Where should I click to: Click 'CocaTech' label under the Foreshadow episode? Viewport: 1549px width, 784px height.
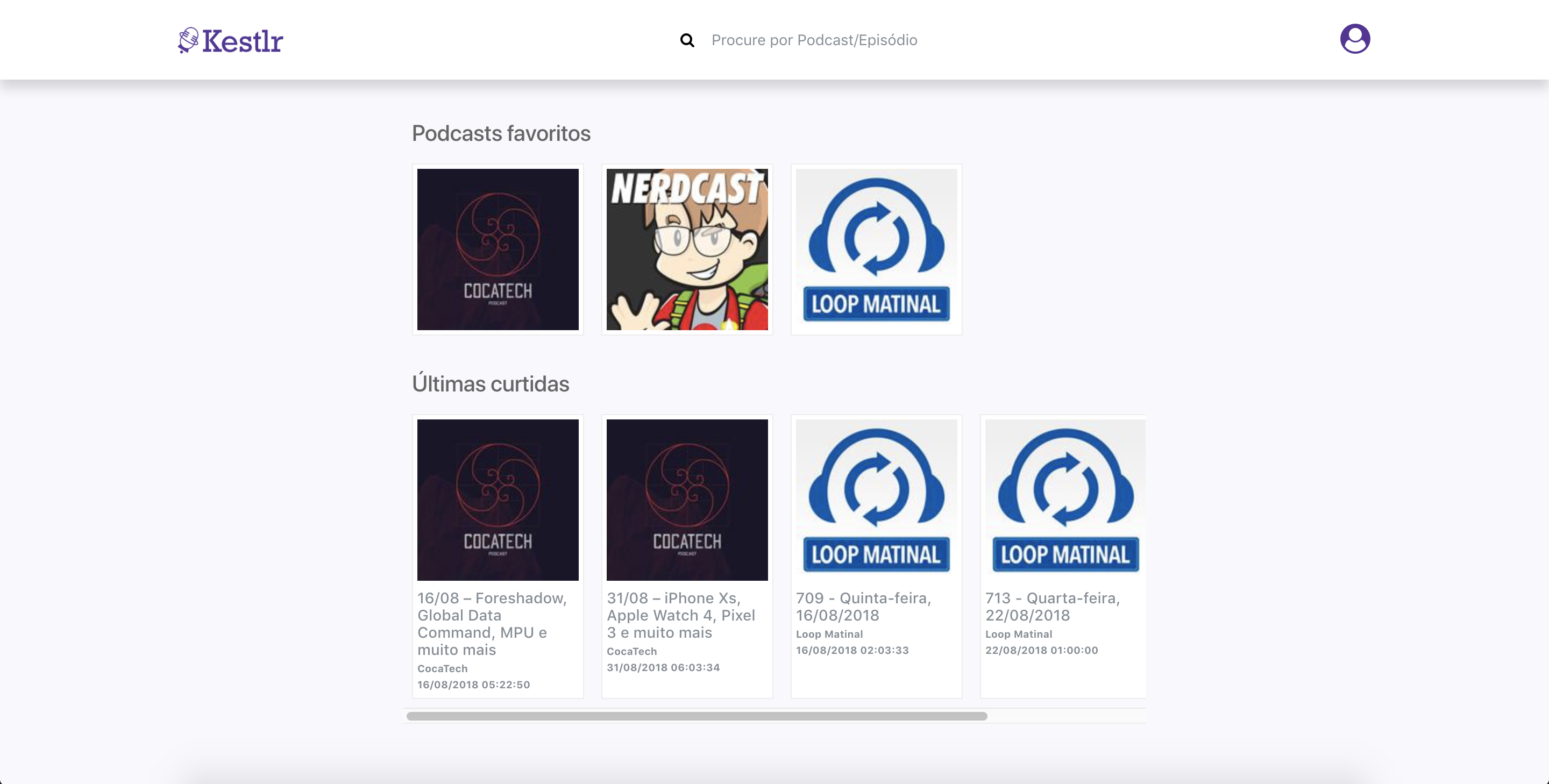tap(442, 668)
